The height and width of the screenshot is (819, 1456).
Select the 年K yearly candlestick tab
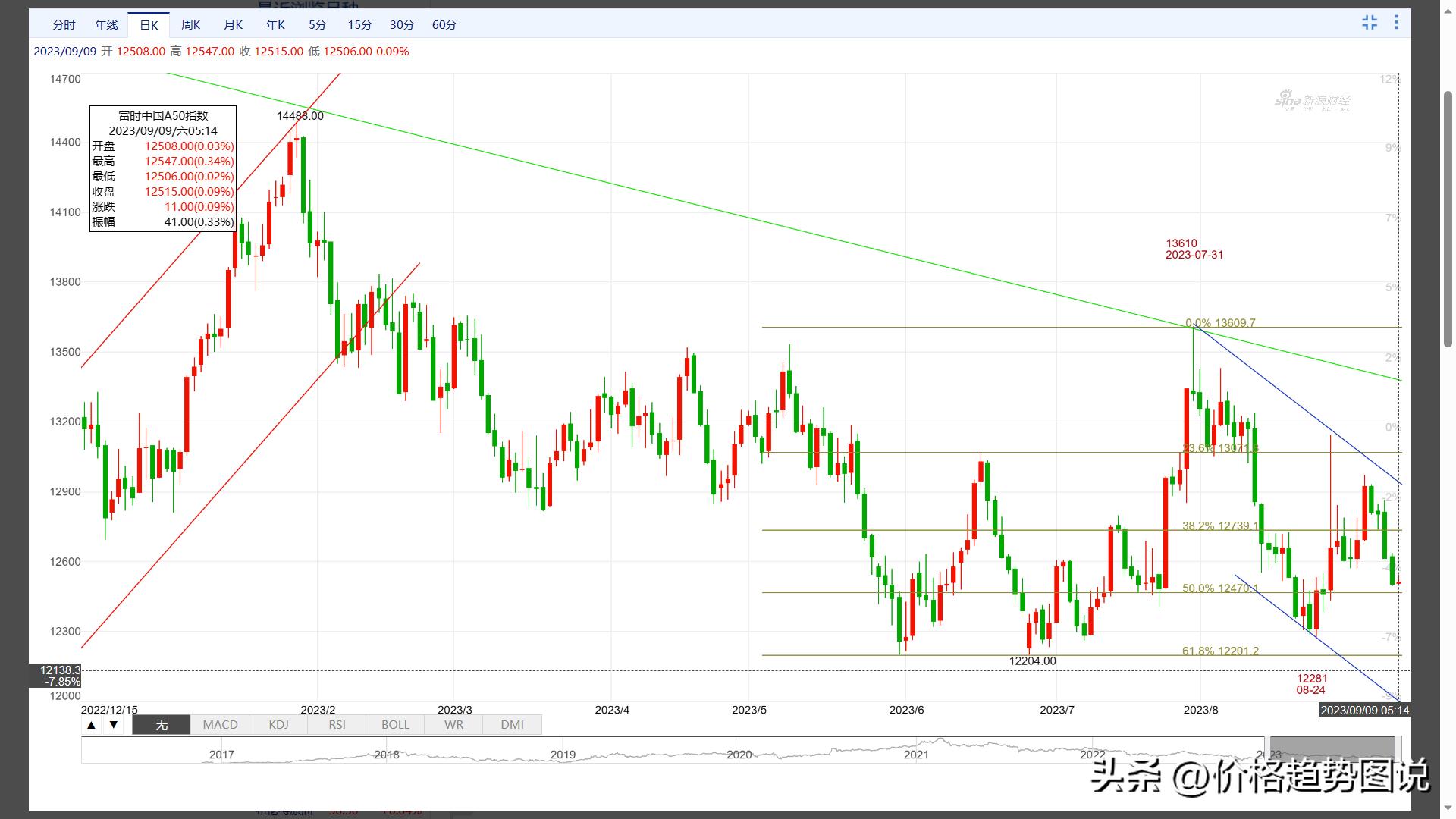point(275,25)
